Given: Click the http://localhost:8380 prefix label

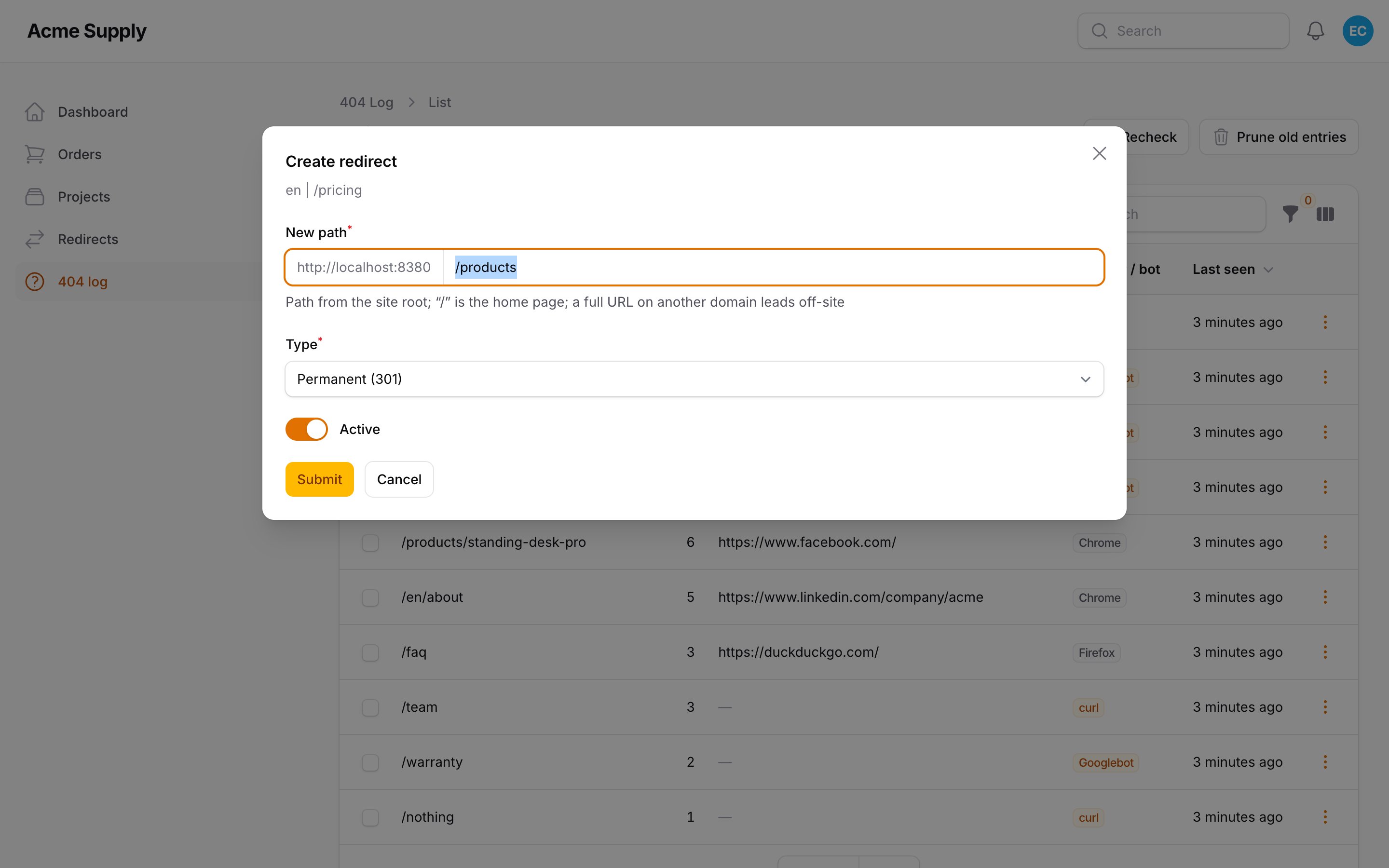Looking at the screenshot, I should (364, 267).
